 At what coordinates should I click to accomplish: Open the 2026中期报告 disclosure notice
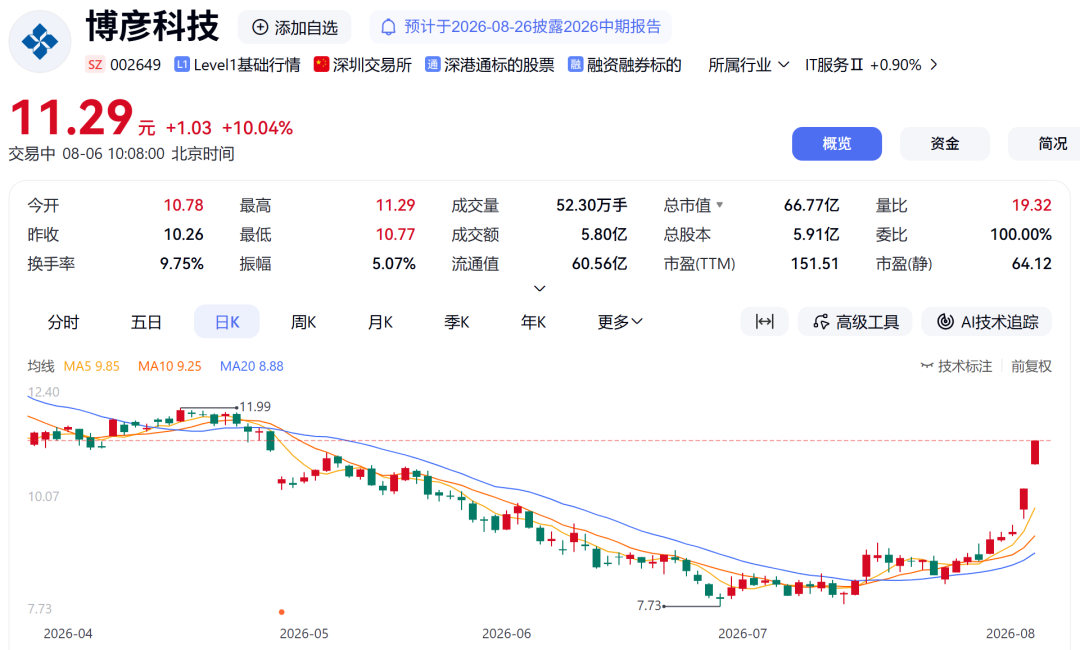(x=521, y=27)
